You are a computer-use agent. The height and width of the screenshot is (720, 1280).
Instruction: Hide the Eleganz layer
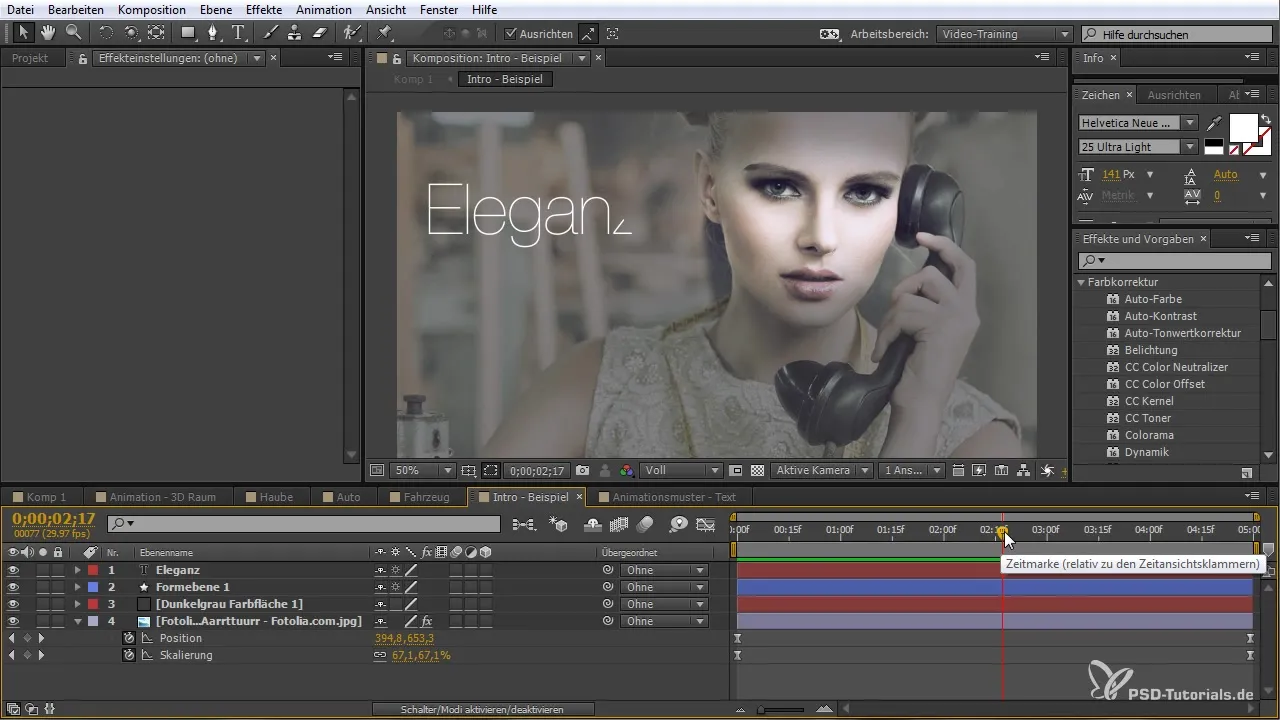tap(13, 570)
